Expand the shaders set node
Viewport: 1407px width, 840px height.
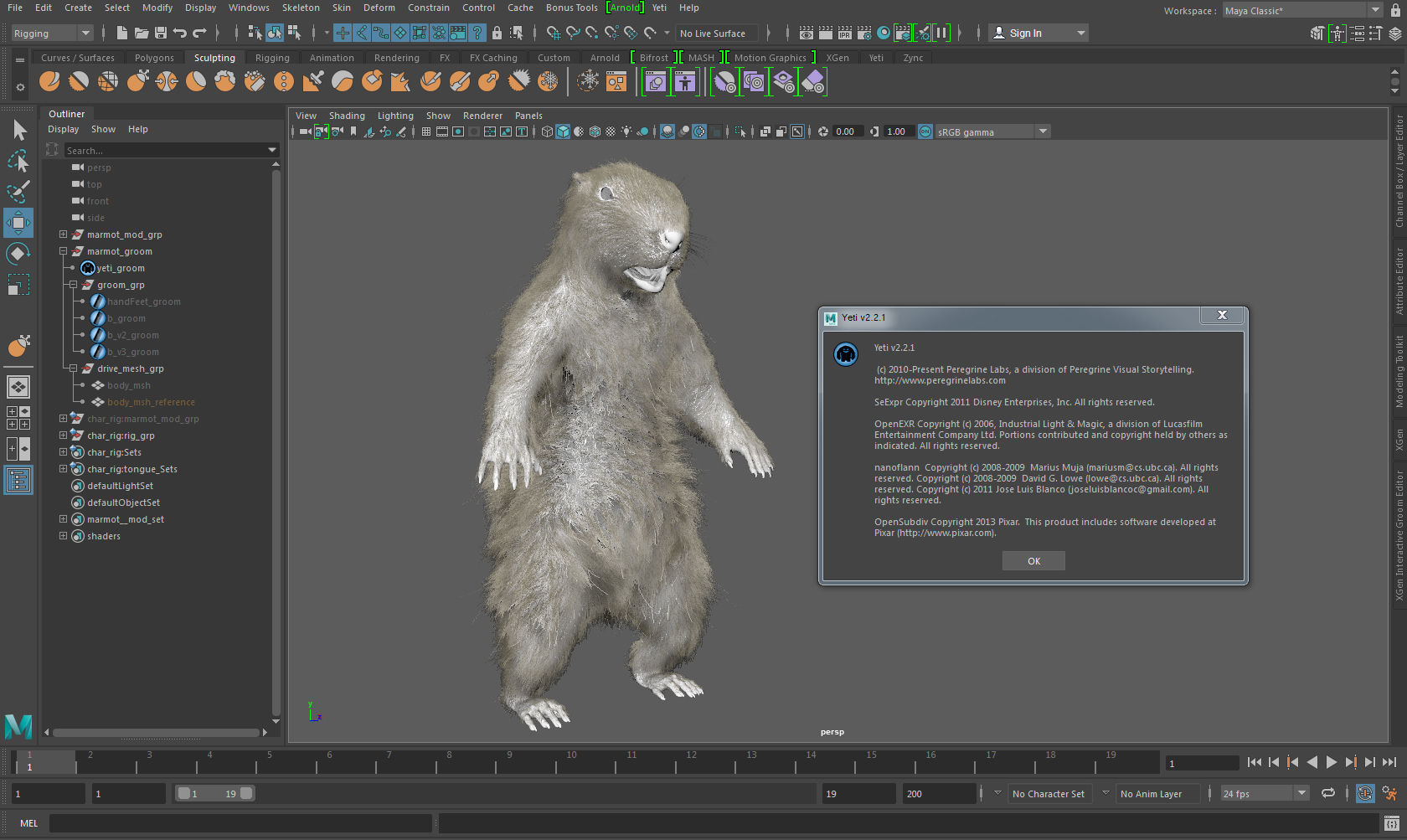(63, 536)
